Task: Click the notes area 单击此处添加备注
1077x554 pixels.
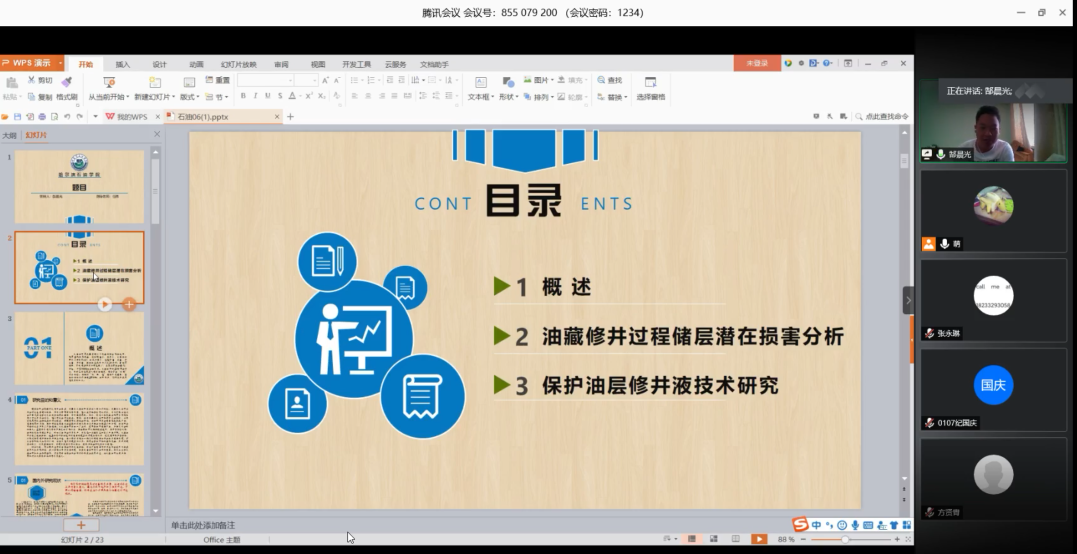Action: coord(203,525)
